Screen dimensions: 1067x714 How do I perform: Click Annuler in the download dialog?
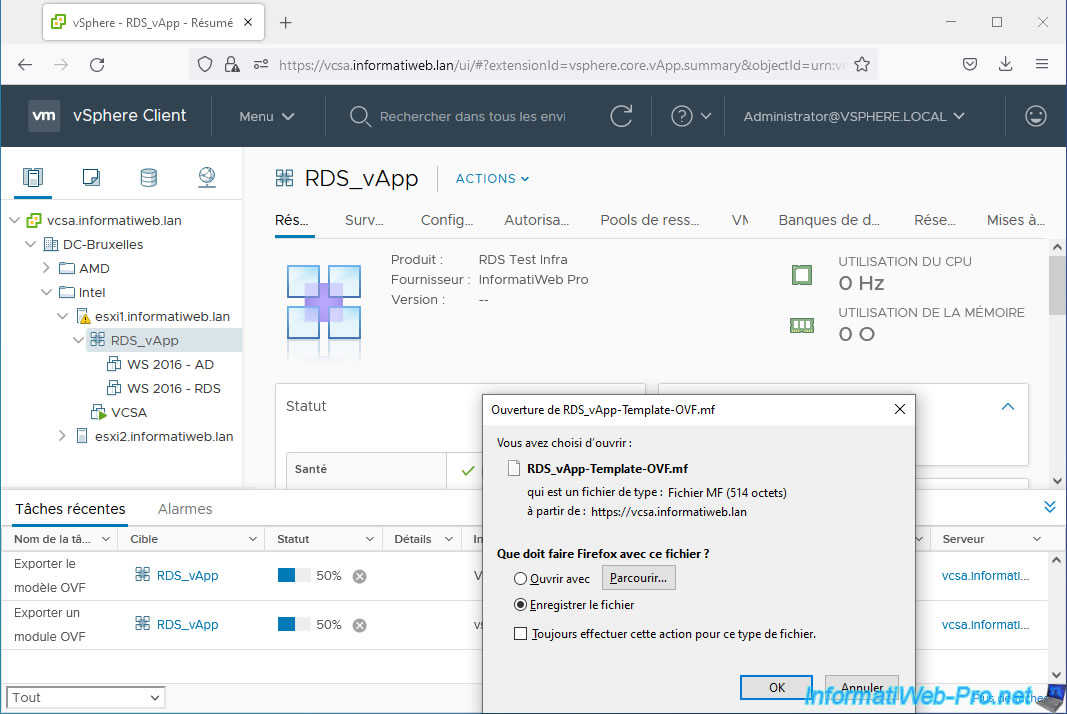[x=861, y=687]
